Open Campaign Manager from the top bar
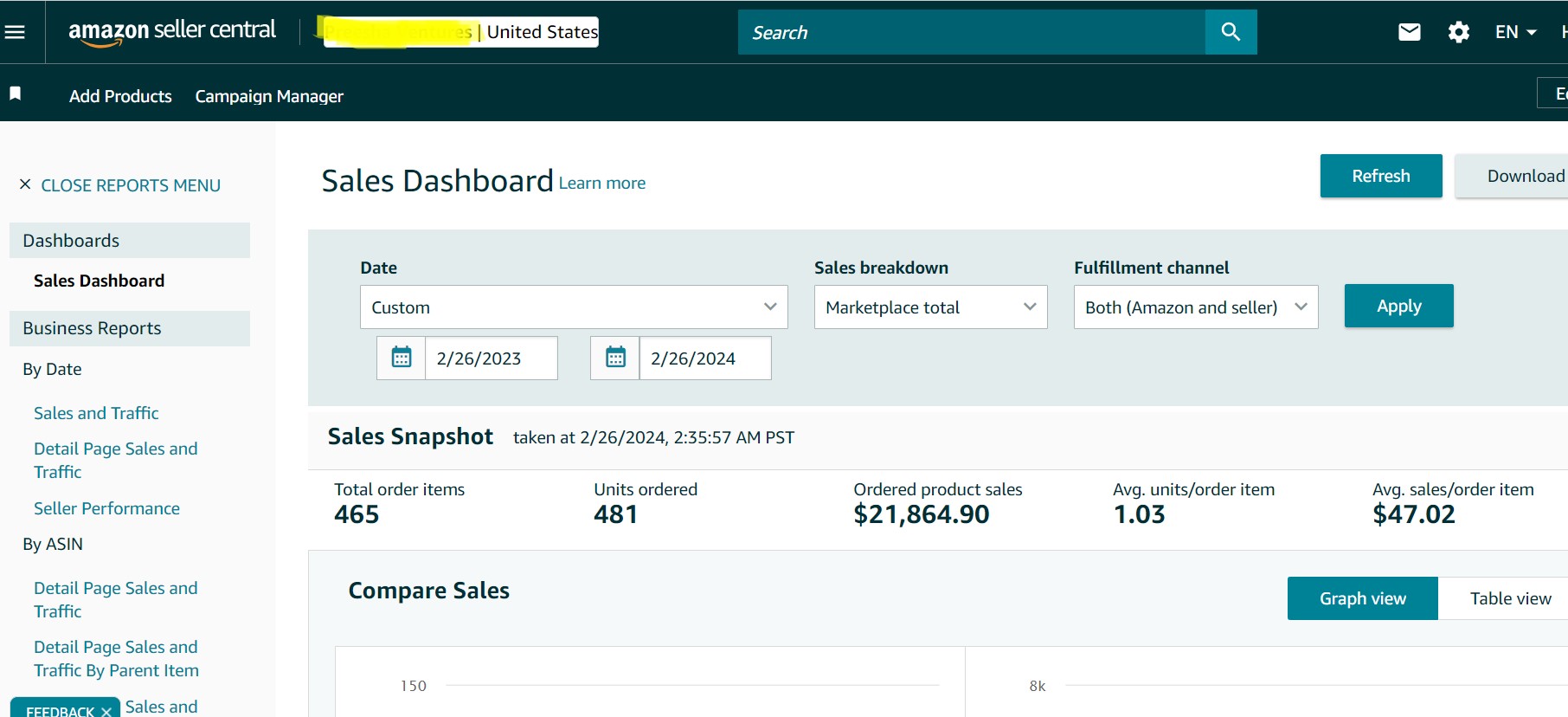 tap(269, 96)
